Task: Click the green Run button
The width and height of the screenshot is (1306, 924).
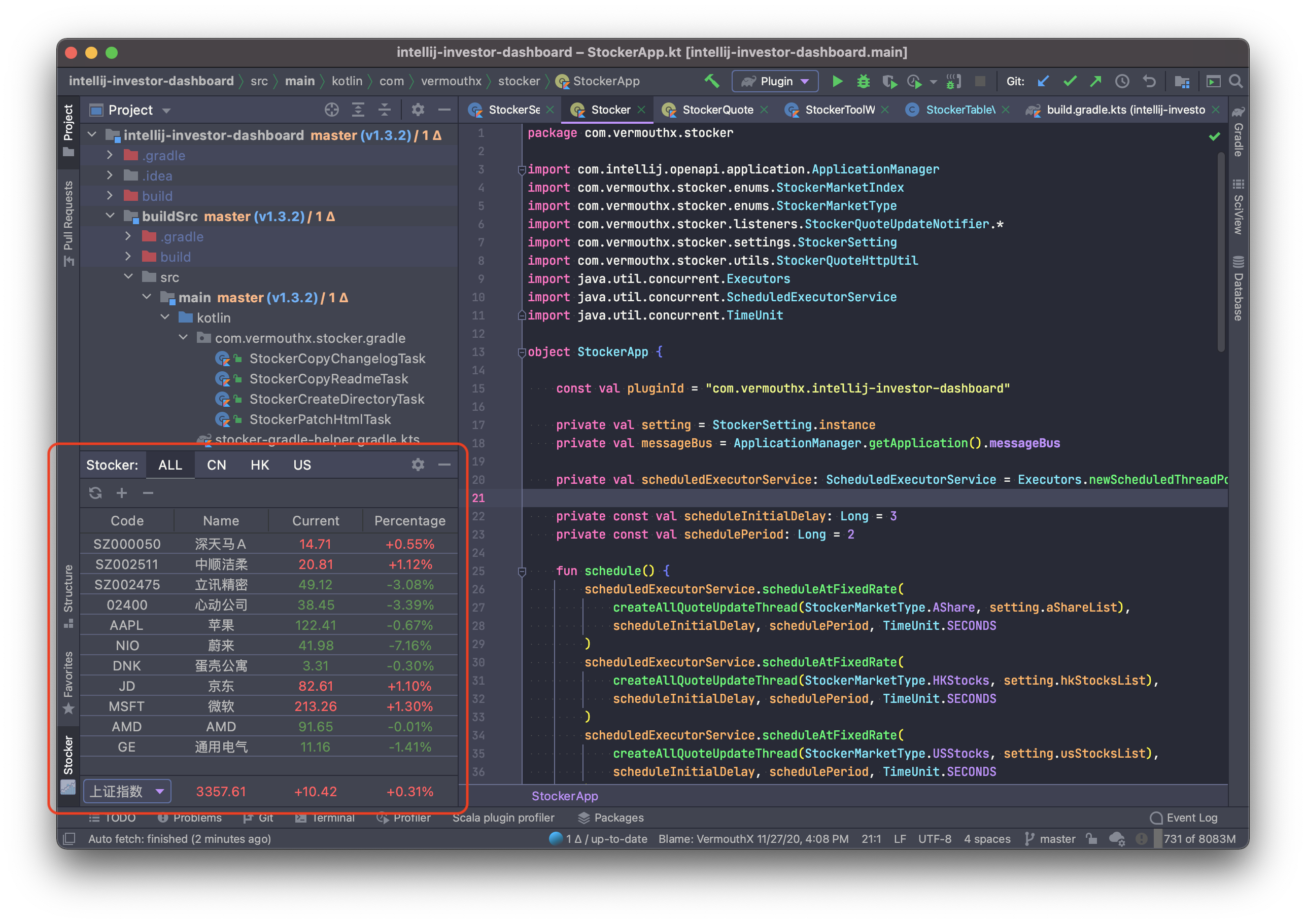Action: pos(837,81)
